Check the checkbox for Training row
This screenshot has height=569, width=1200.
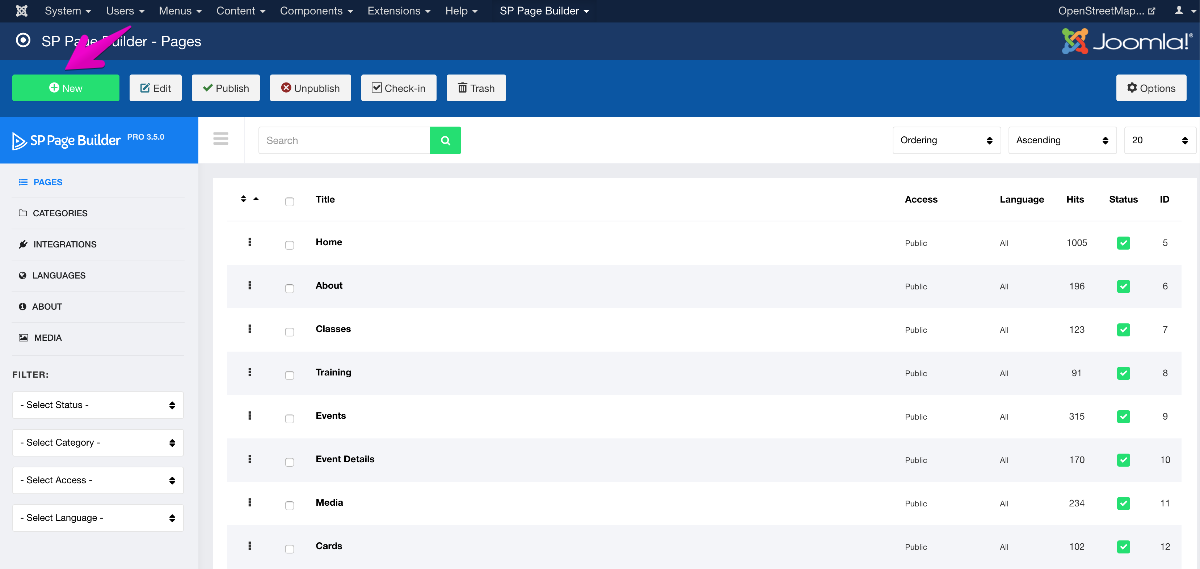pos(289,375)
